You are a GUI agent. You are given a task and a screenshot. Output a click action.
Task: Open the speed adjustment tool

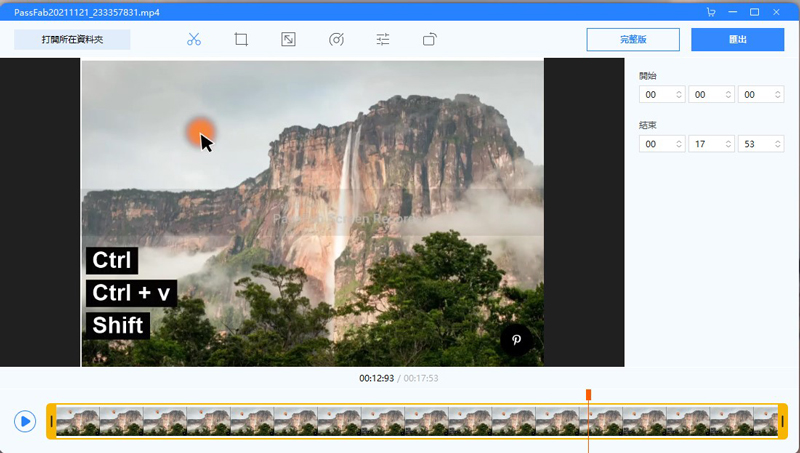coord(336,40)
